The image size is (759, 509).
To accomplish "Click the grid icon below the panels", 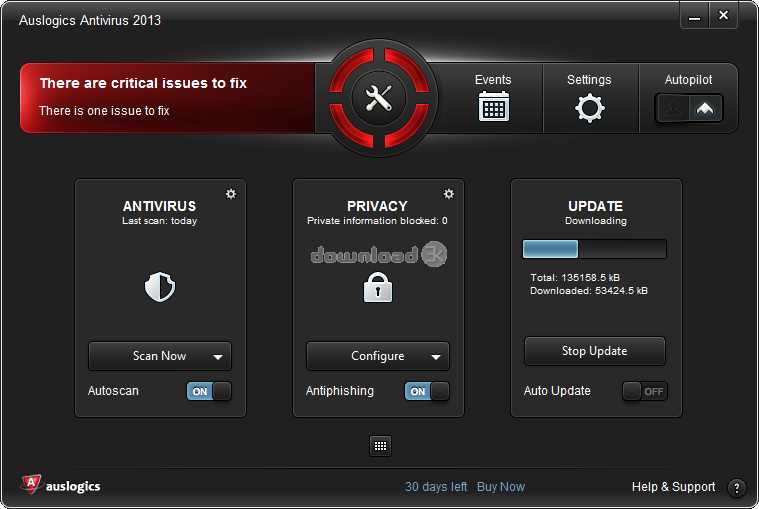I will [380, 446].
